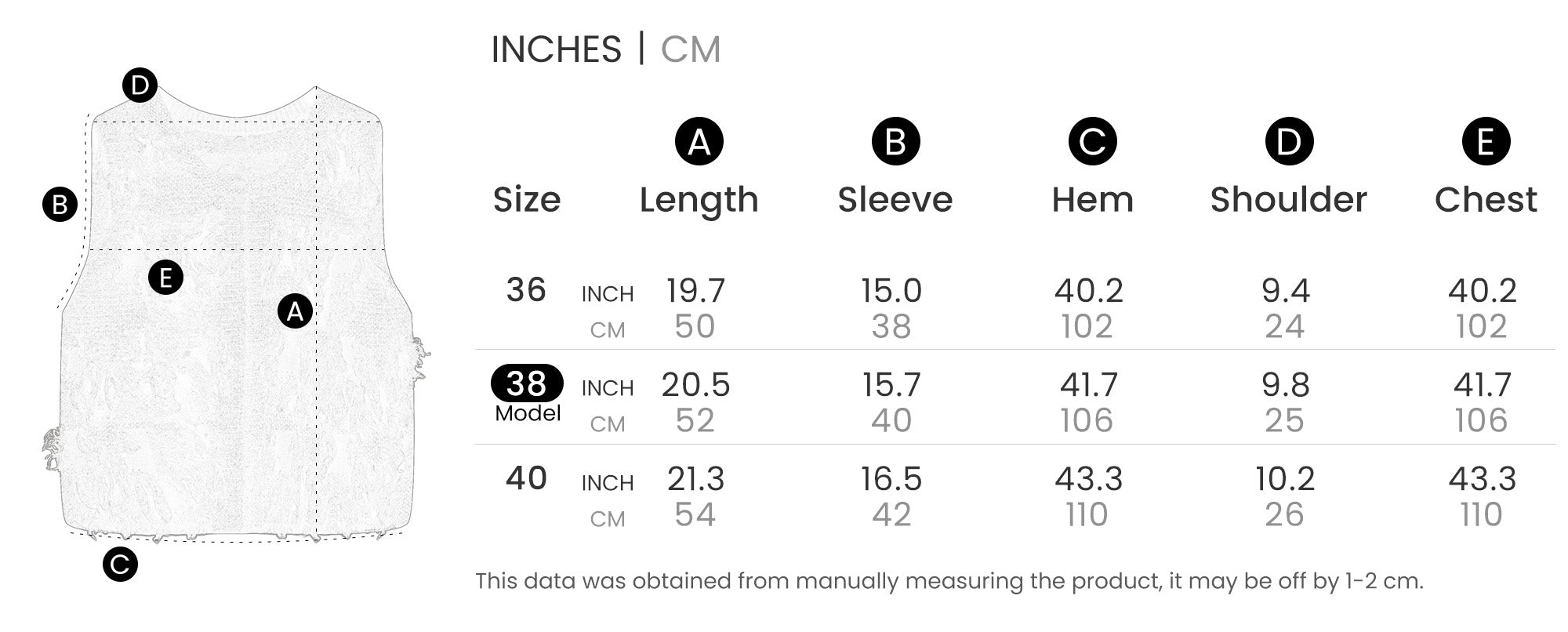This screenshot has height=632, width=1568.
Task: Click the Length column heading
Action: point(699,200)
